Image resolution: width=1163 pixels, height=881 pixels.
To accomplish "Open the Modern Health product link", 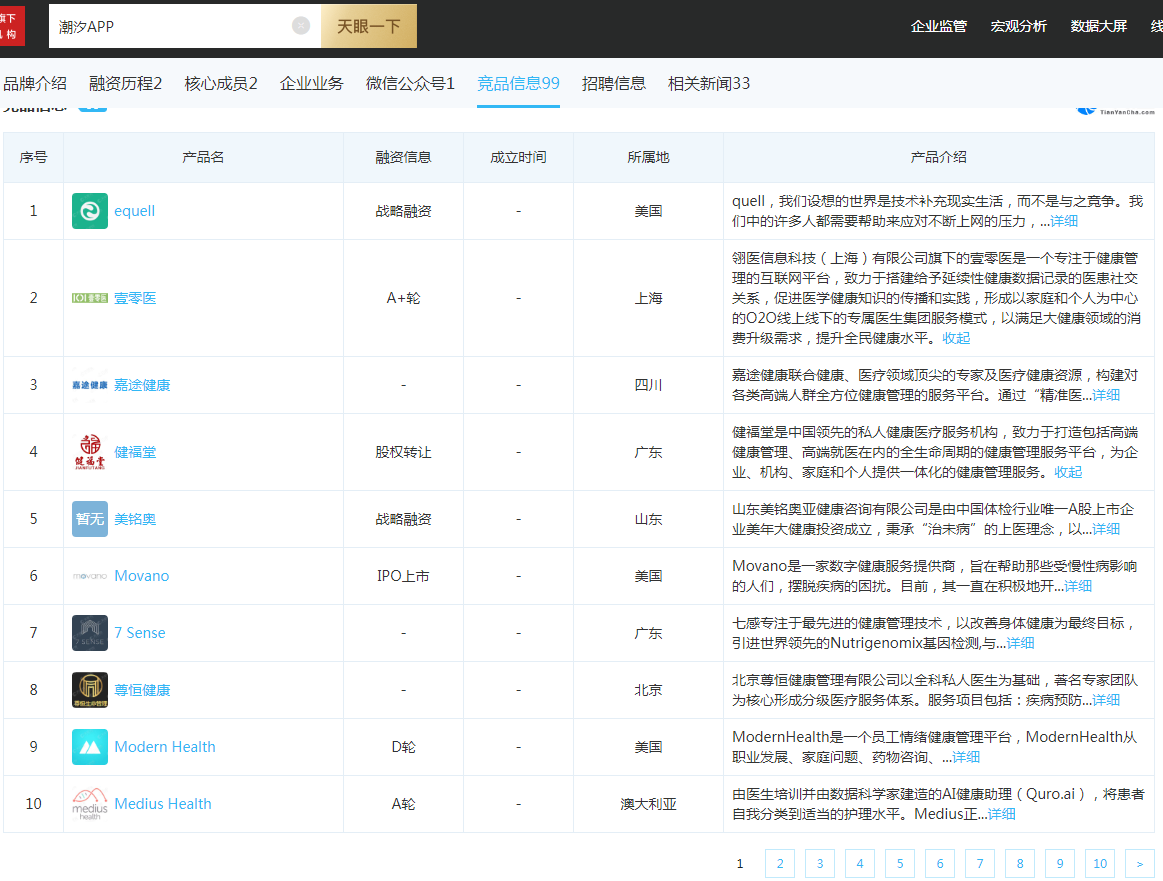I will (165, 747).
